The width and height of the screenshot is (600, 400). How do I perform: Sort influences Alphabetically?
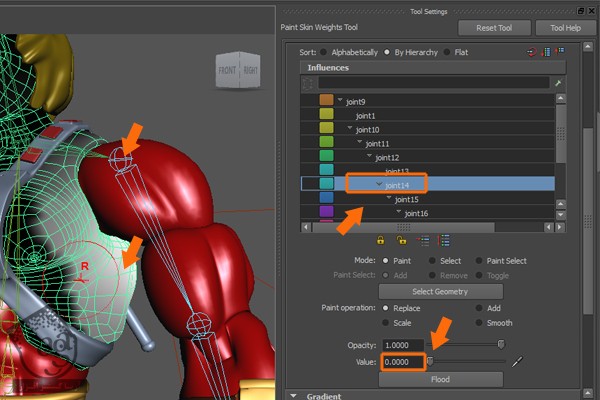tap(324, 52)
